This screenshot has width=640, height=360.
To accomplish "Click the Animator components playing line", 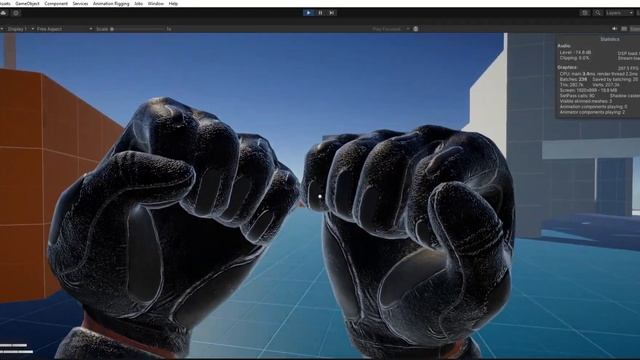I will click(592, 112).
